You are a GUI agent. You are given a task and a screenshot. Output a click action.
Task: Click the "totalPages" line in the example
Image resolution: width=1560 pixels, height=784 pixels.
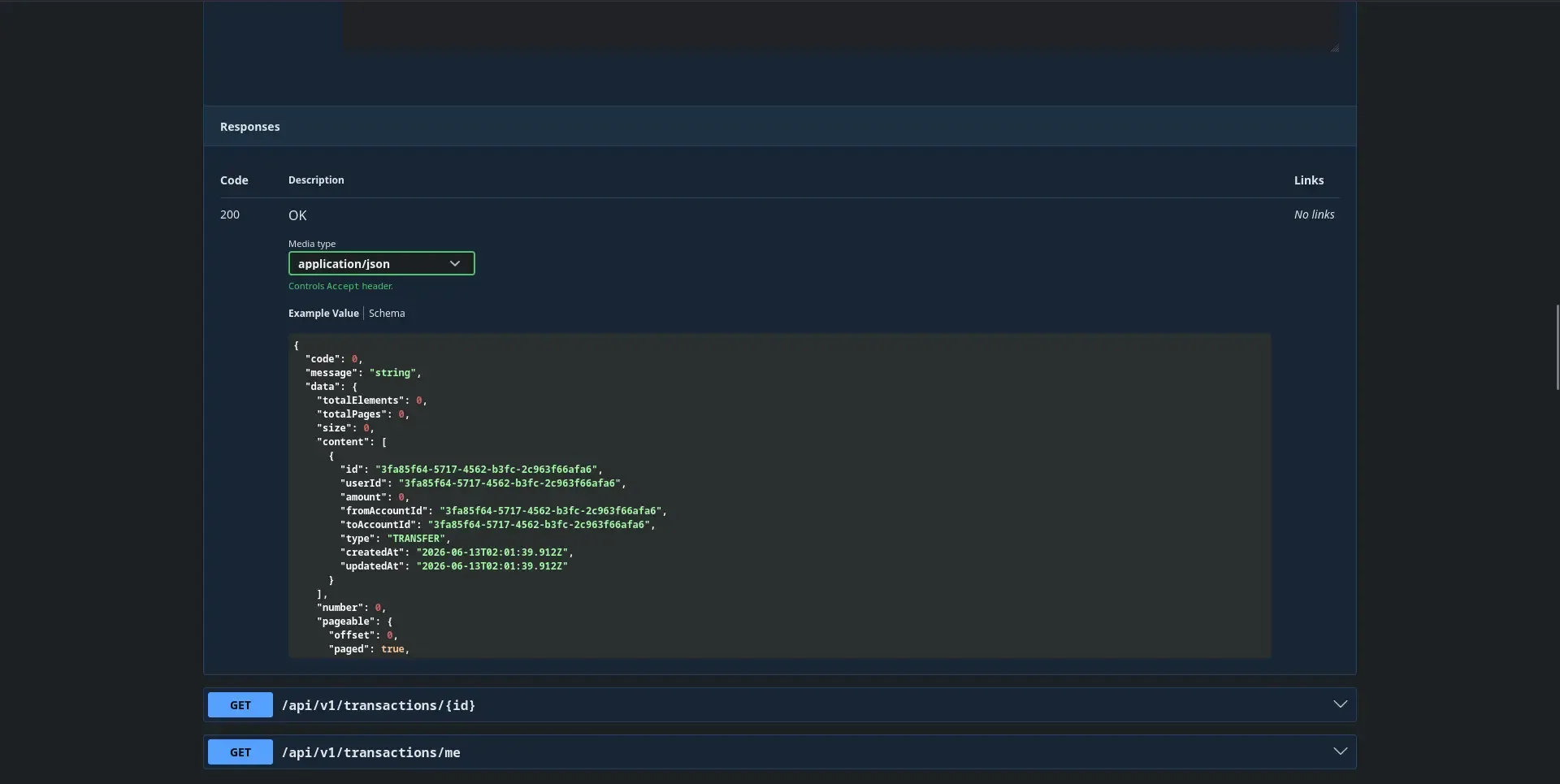pyautogui.click(x=363, y=414)
